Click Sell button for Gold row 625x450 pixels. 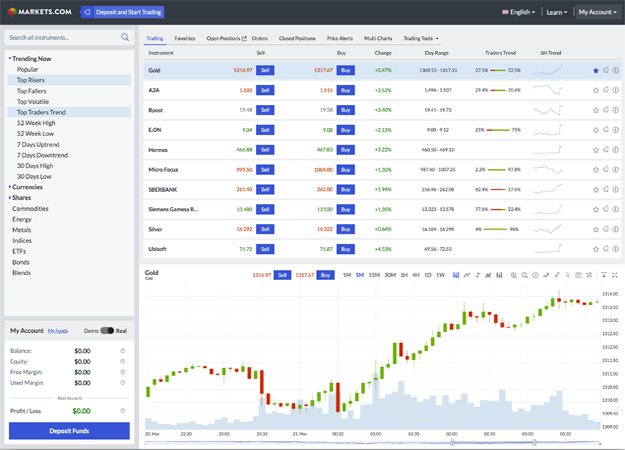265,70
